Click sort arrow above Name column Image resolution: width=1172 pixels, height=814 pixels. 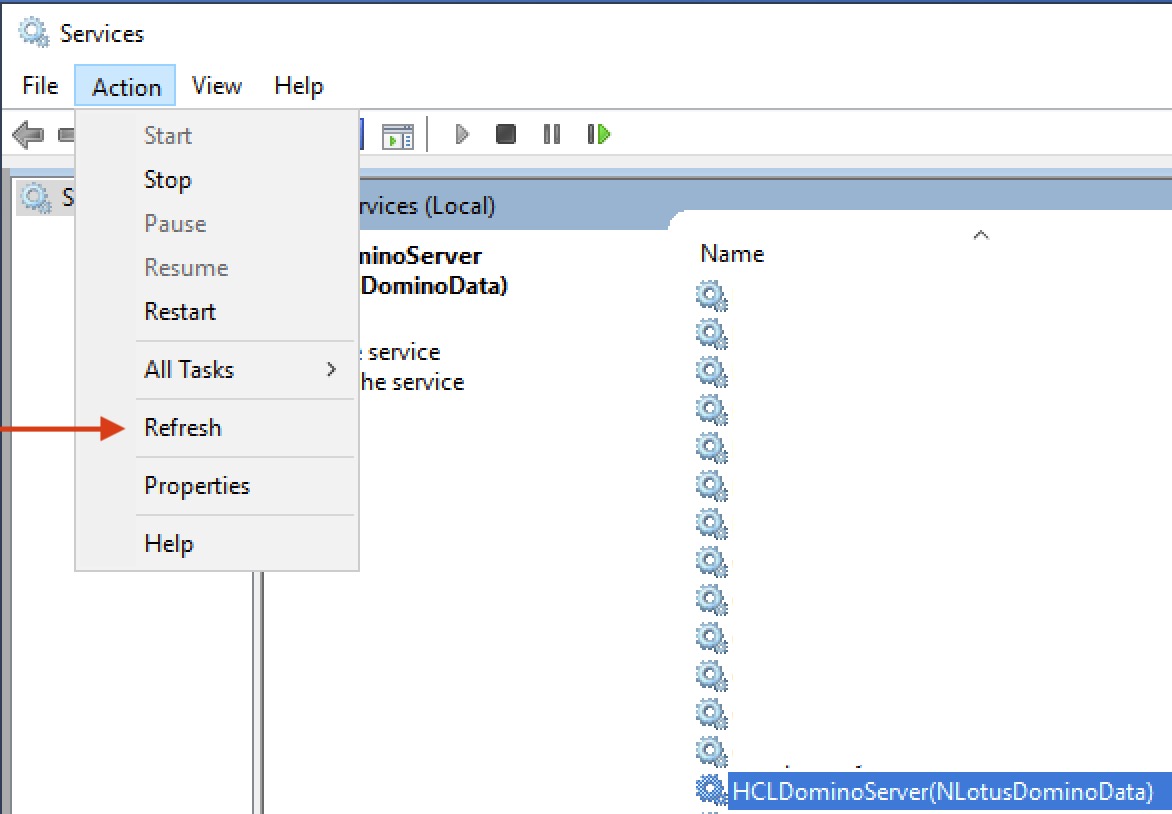(x=981, y=235)
